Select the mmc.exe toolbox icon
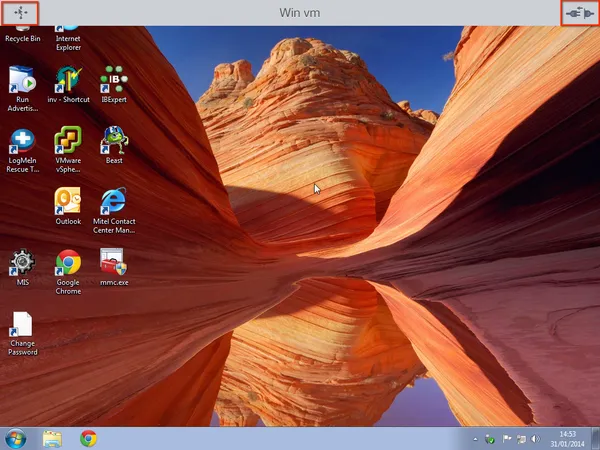Viewport: 600px width, 450px height. pos(114,267)
